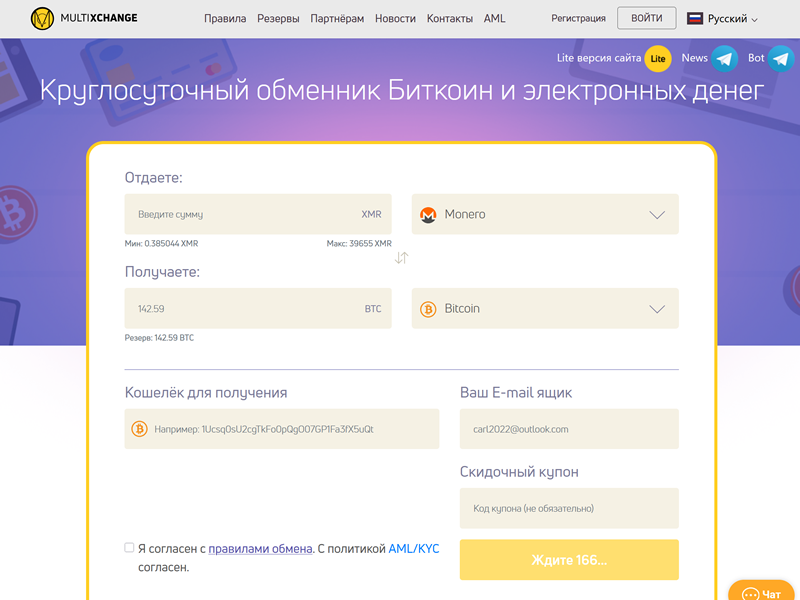Select the Monero coin icon
Viewport: 800px width, 600px height.
429,214
